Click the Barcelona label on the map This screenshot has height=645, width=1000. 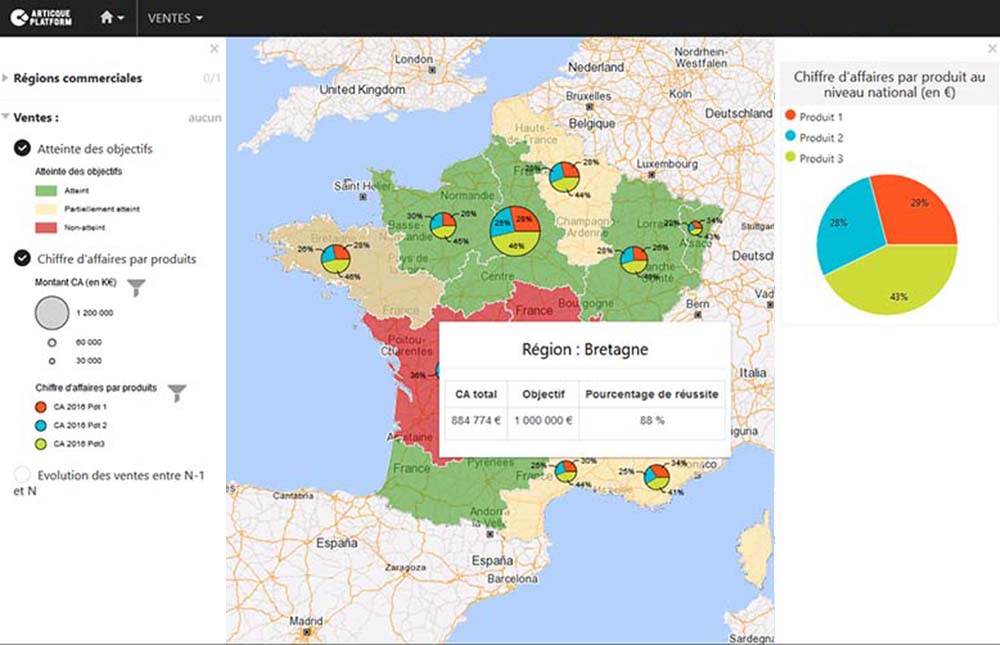pyautogui.click(x=512, y=579)
